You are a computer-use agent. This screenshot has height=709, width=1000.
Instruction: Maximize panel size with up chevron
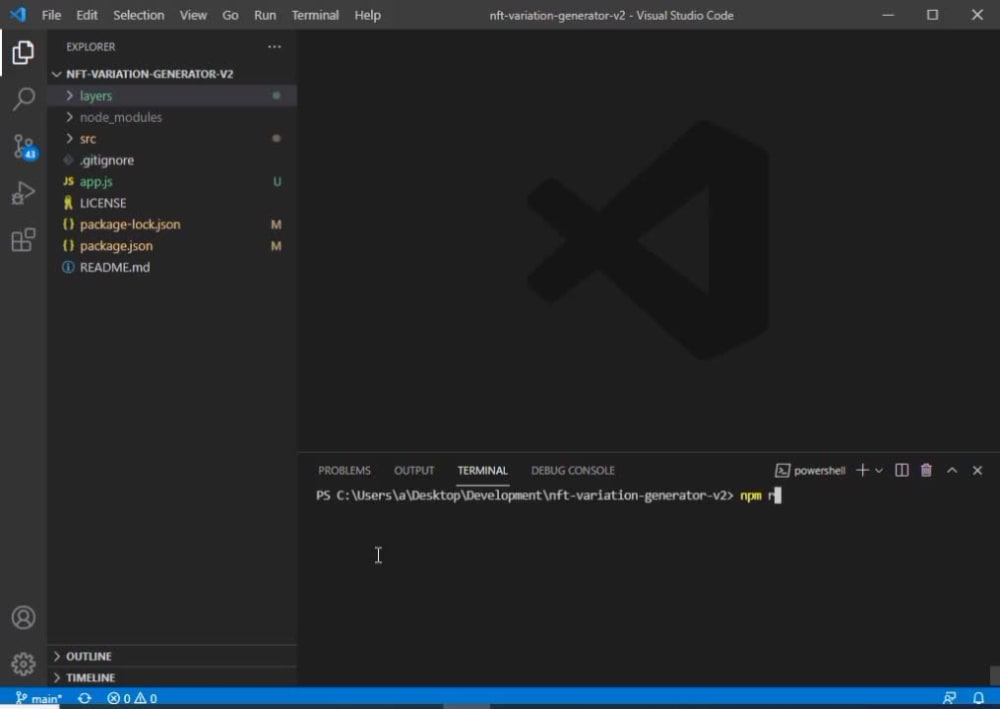952,470
